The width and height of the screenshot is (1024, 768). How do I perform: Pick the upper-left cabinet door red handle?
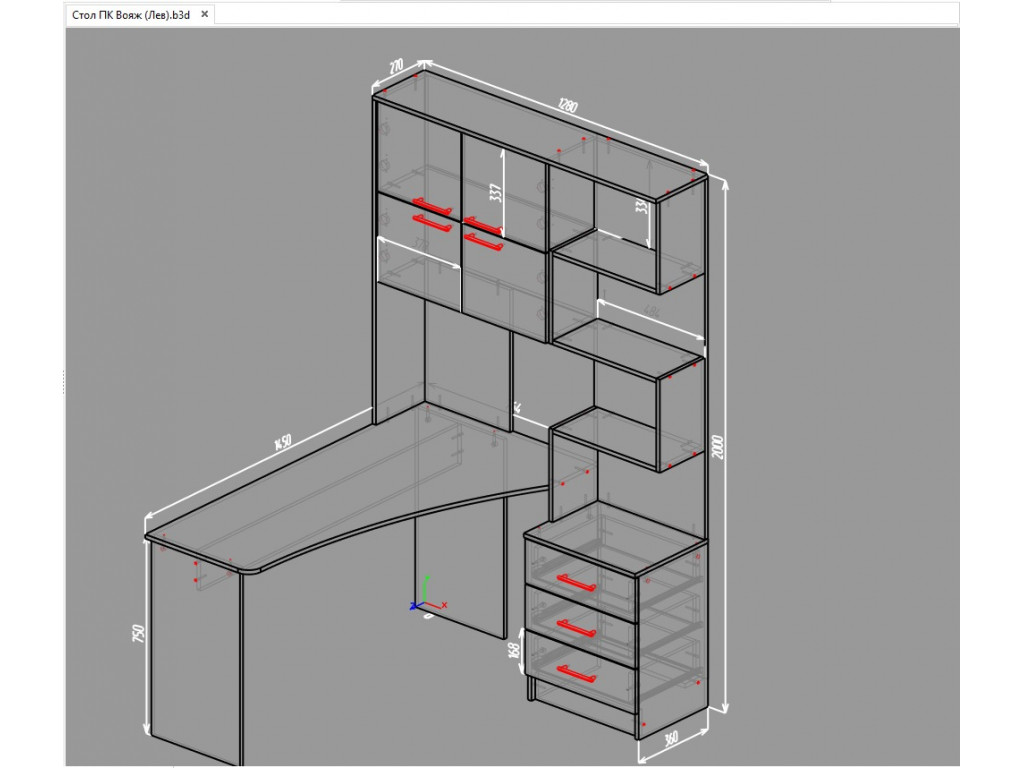tap(432, 205)
